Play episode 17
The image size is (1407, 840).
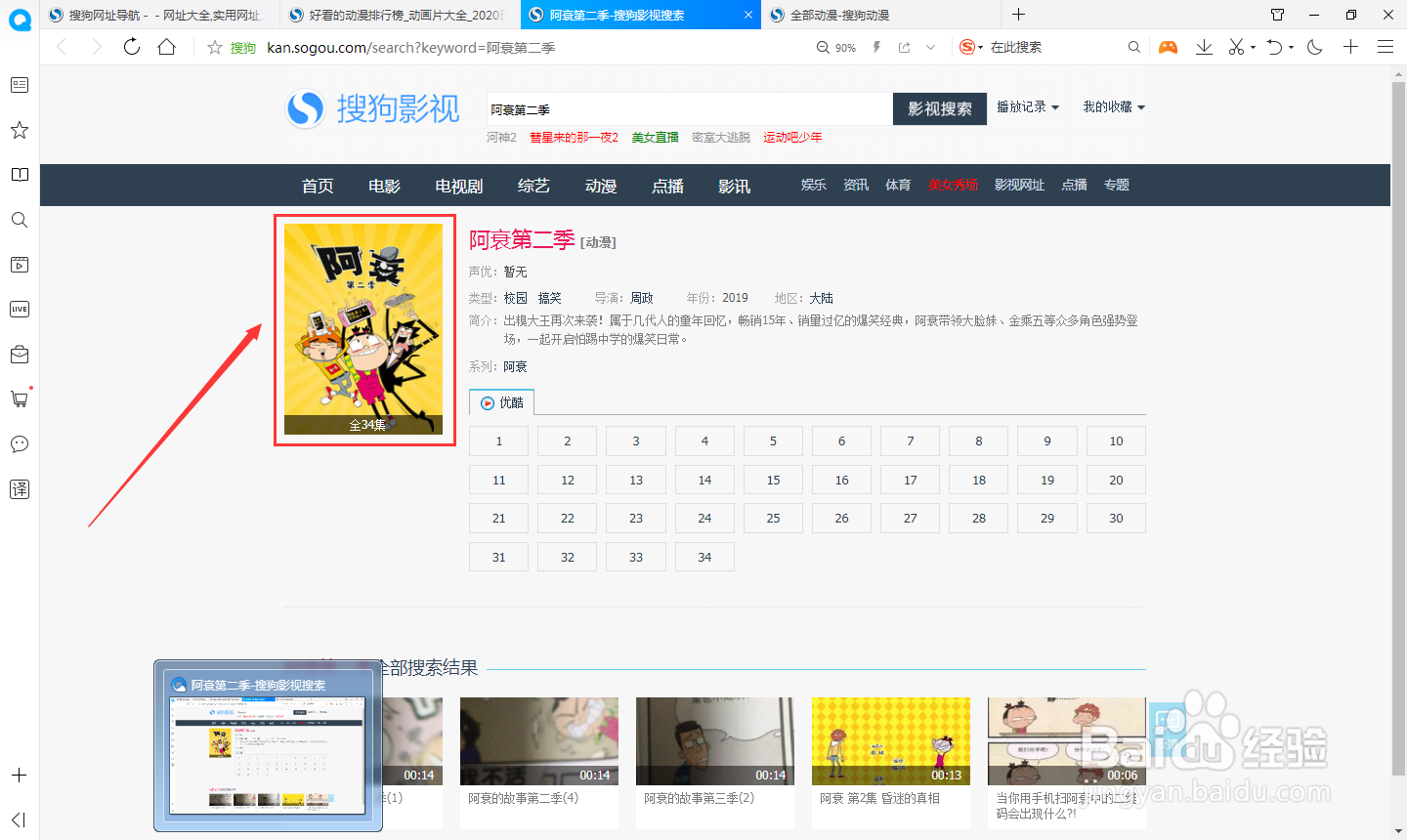click(911, 480)
